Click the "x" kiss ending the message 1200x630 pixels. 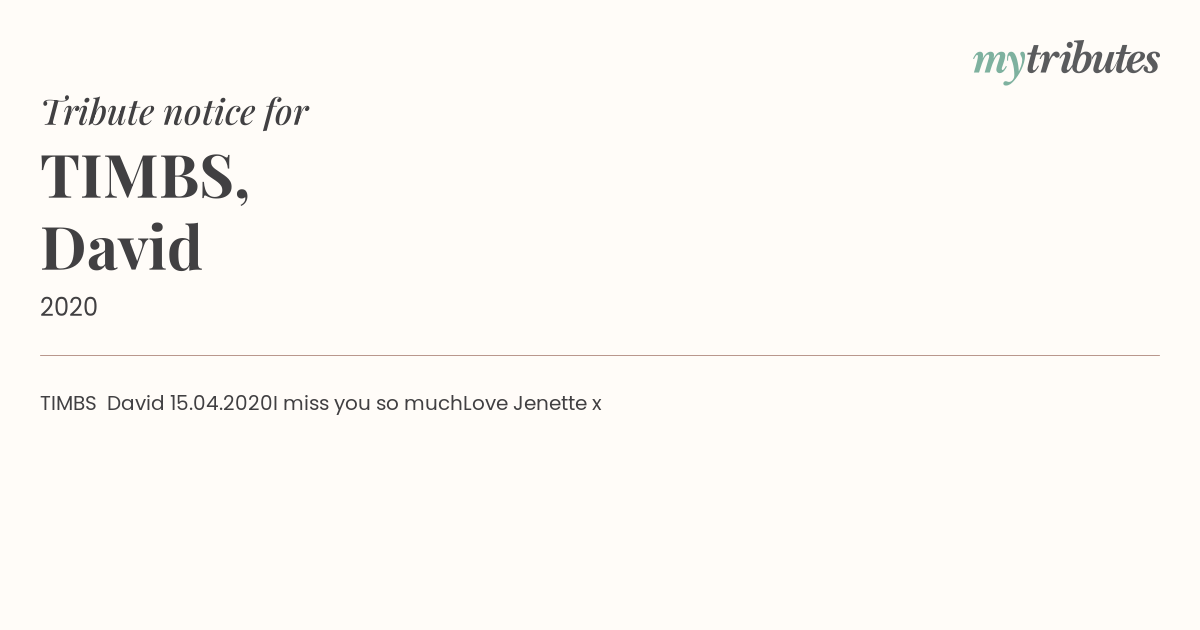596,404
